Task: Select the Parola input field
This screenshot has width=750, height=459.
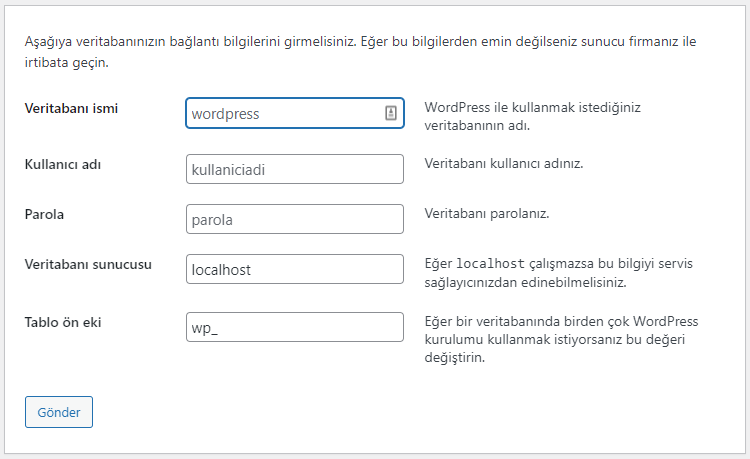Action: [294, 220]
